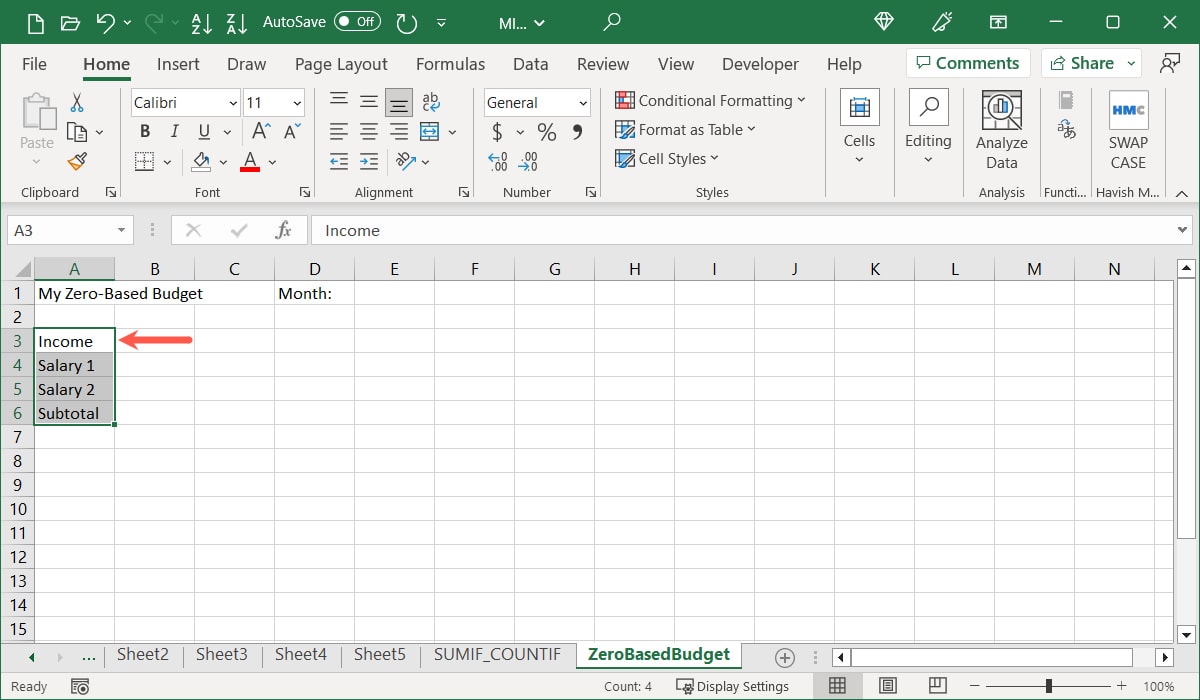This screenshot has width=1200, height=700.
Task: Expand the Calibri font name dropdown
Action: click(x=232, y=102)
